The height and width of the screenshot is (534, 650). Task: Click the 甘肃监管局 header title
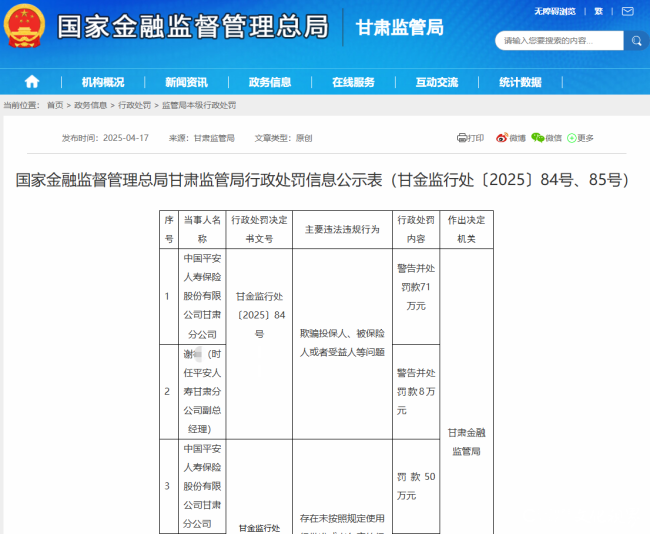[x=400, y=28]
